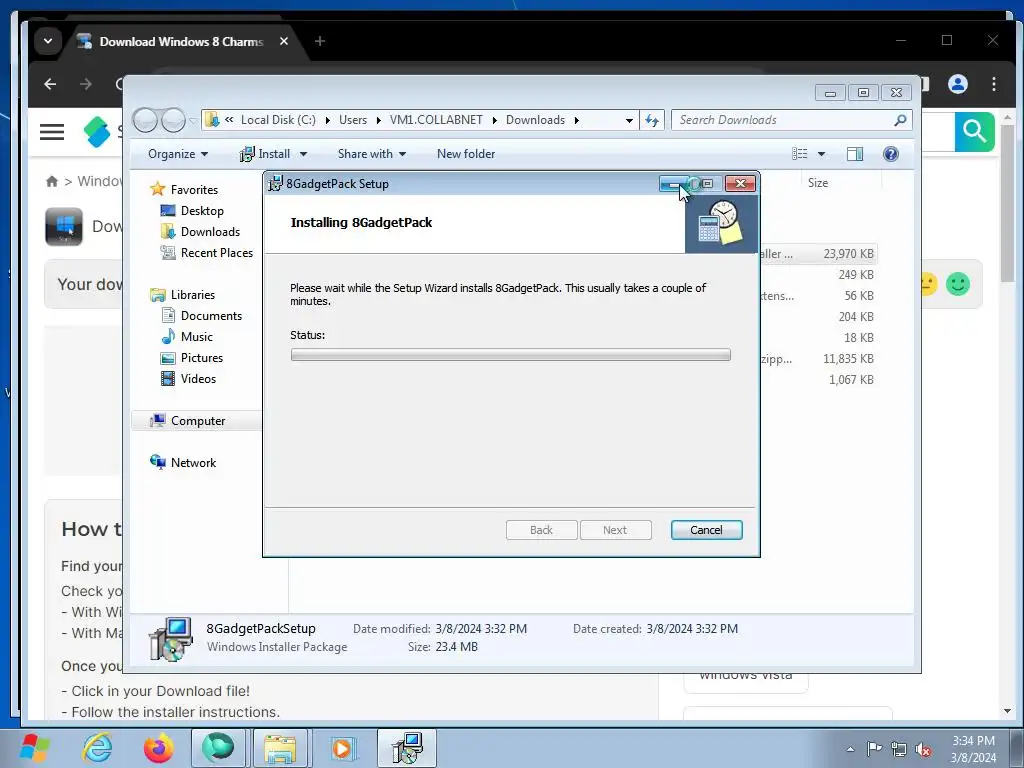This screenshot has width=1024, height=768.
Task: Click the Explorer forward navigation button
Action: [x=172, y=120]
